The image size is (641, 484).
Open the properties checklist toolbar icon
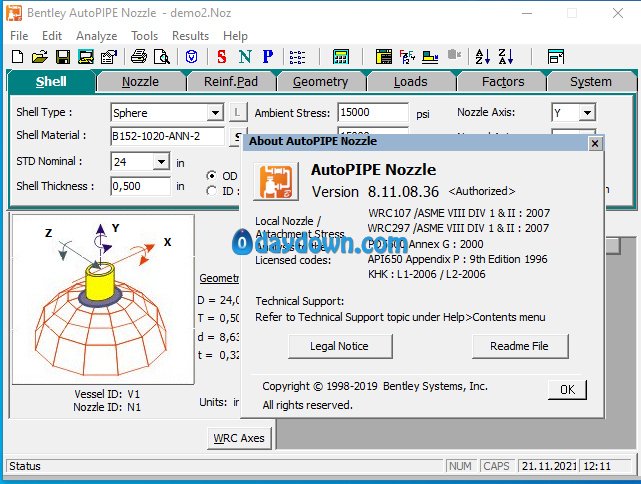click(x=109, y=57)
